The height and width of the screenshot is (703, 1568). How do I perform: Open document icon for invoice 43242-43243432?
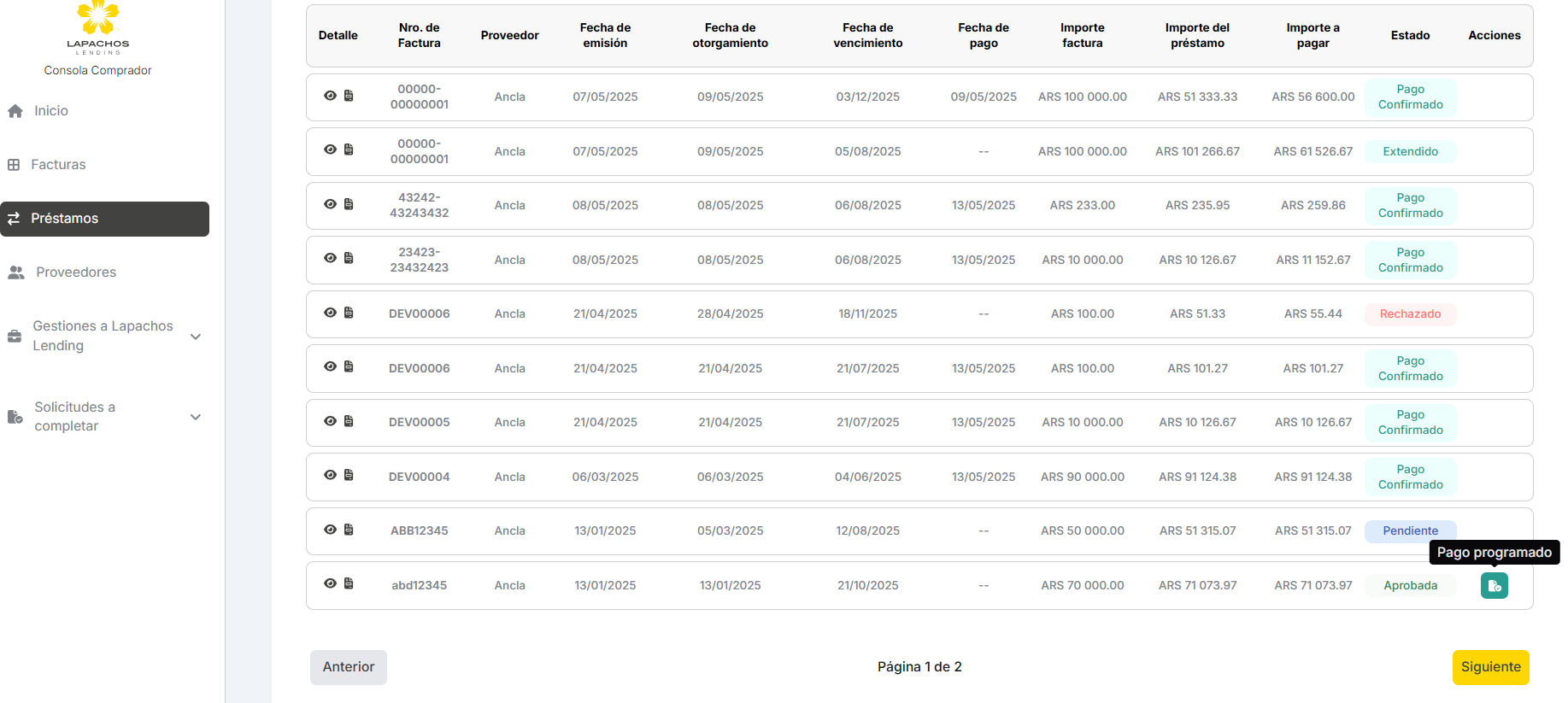pyautogui.click(x=349, y=204)
